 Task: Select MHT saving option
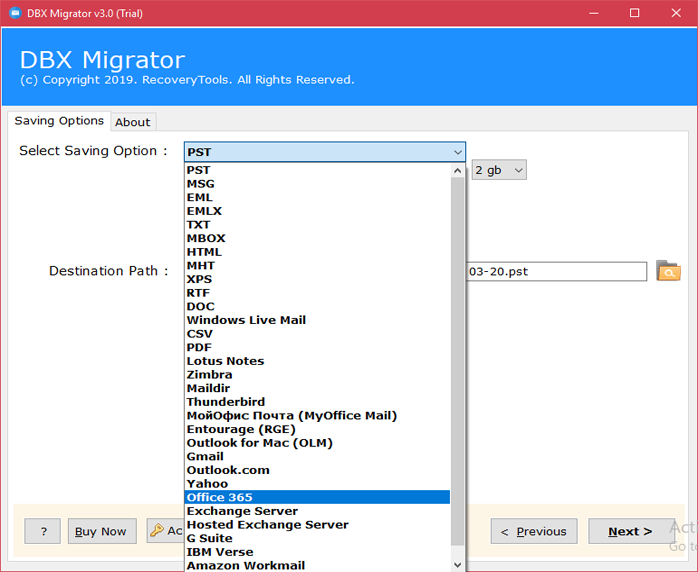(x=317, y=266)
